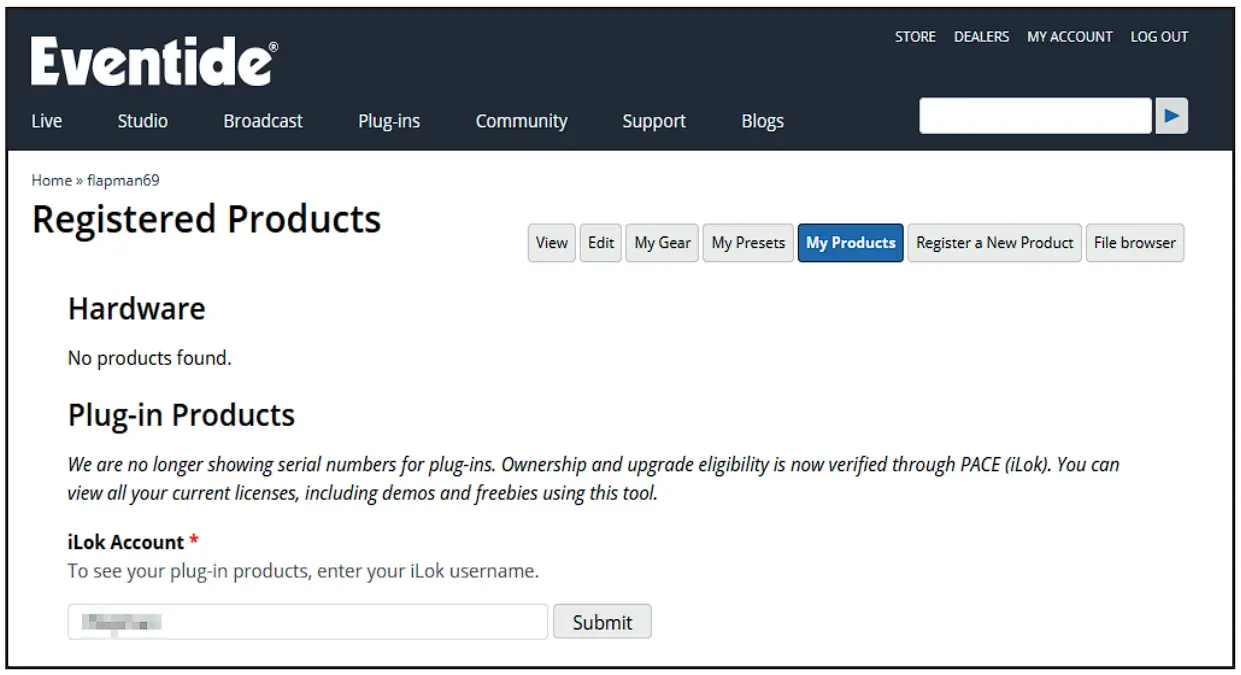Click the blue search arrow button
Viewport: 1241px width, 675px height.
[x=1172, y=116]
